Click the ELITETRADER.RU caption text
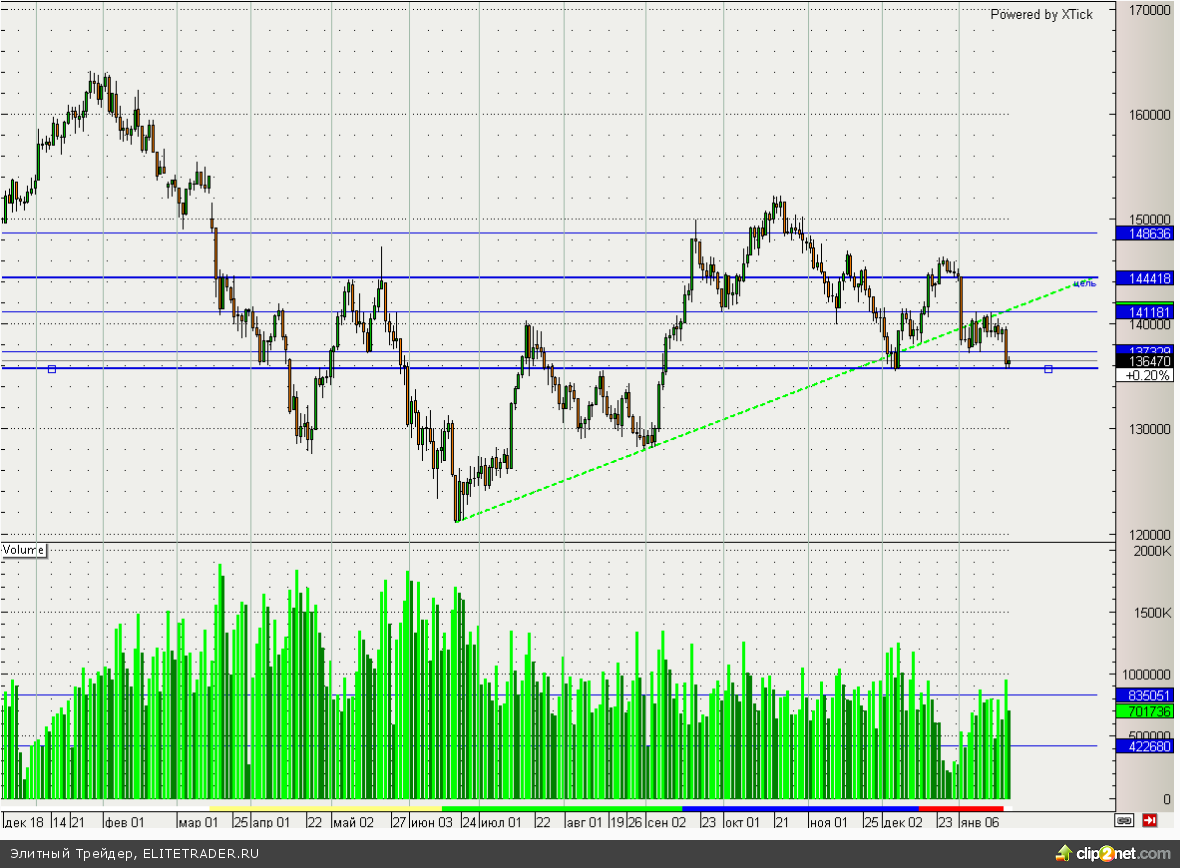Image resolution: width=1180 pixels, height=868 pixels. (x=134, y=853)
